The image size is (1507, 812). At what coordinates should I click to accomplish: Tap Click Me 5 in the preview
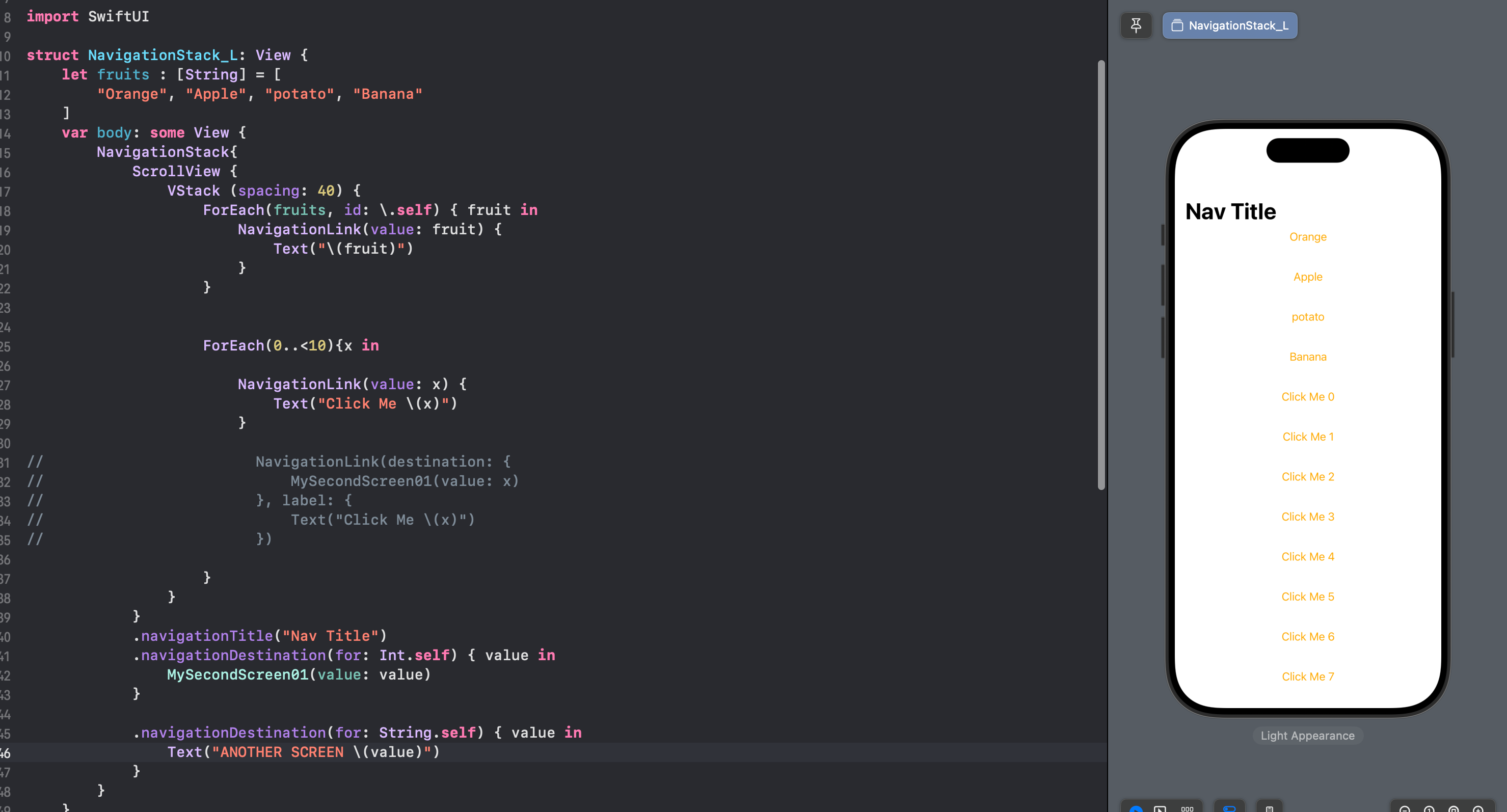[x=1307, y=597]
